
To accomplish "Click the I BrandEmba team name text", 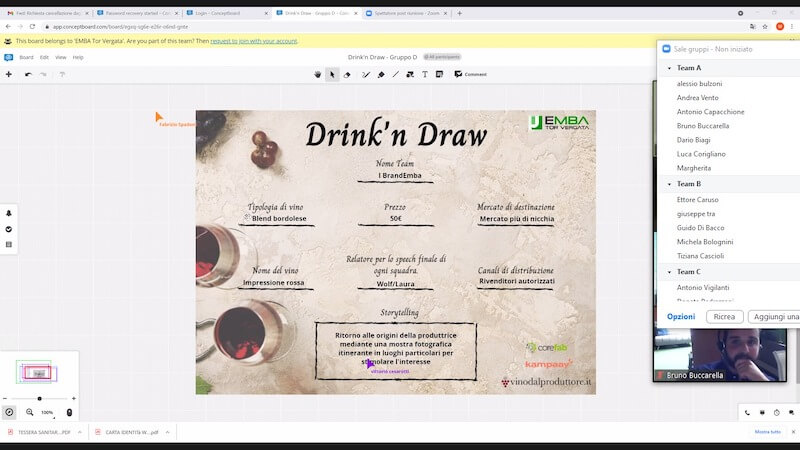I will tap(399, 176).
